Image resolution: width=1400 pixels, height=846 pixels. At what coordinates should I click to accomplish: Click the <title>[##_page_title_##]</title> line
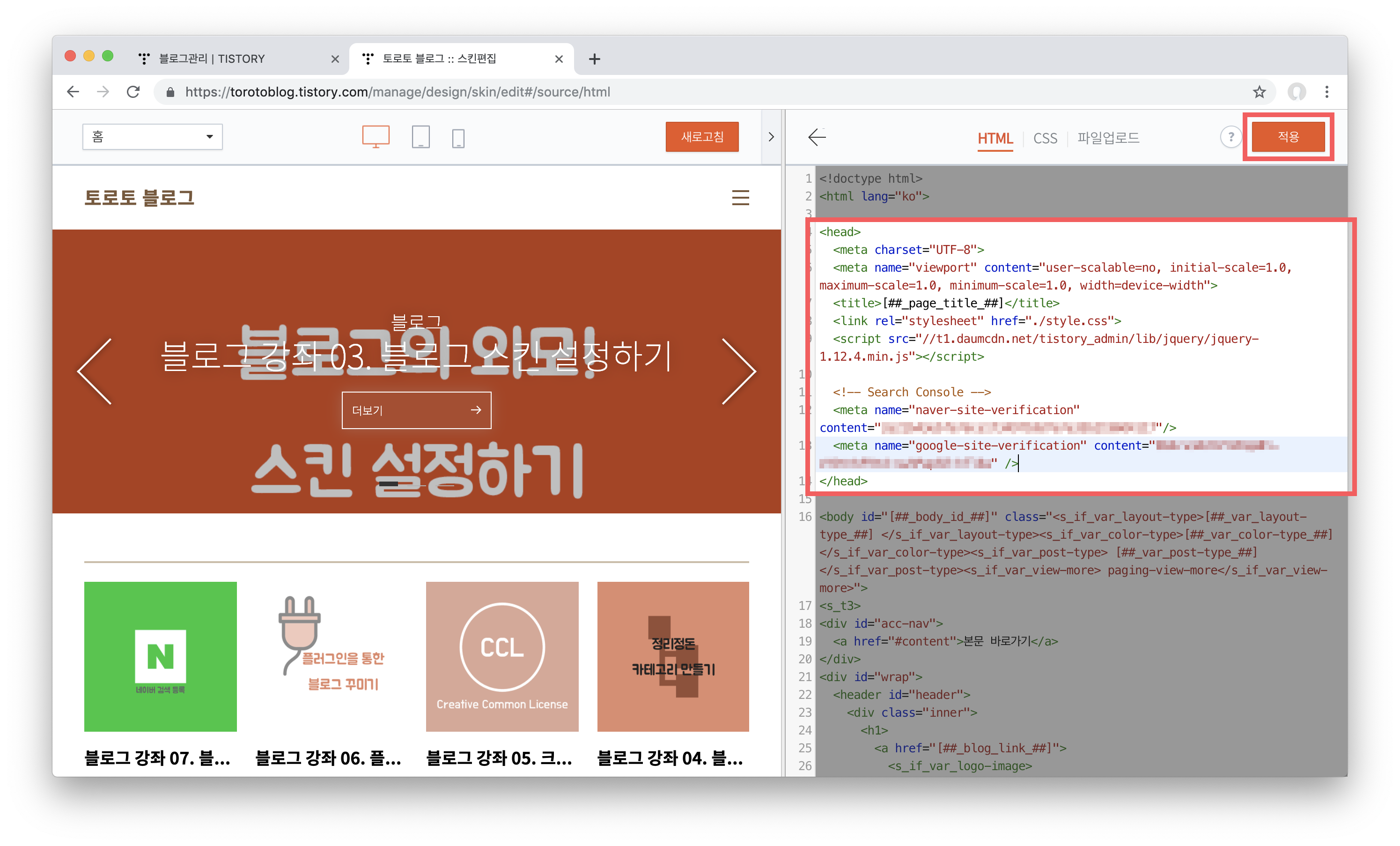coord(945,303)
